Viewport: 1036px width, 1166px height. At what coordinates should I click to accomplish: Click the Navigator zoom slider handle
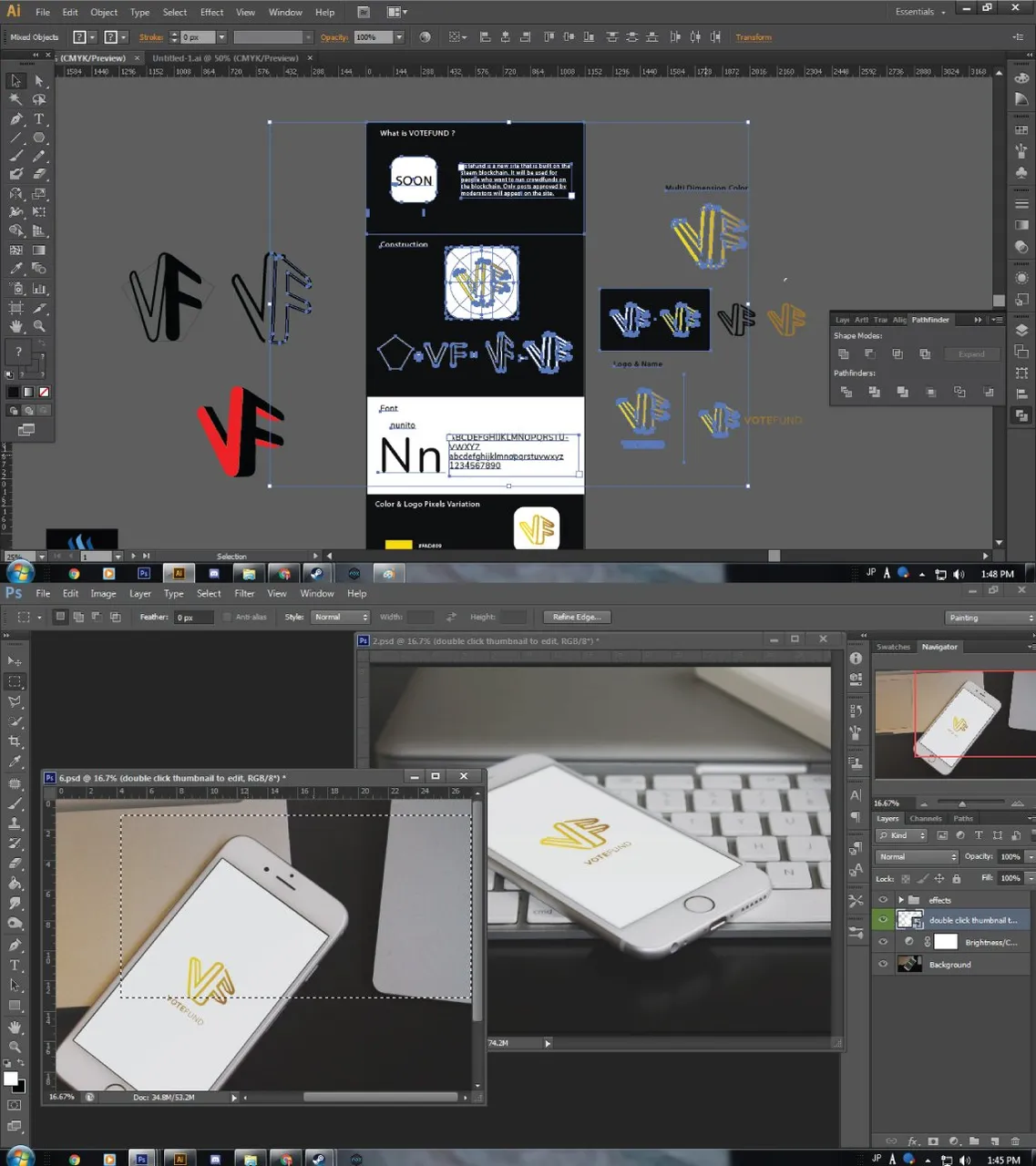point(962,803)
